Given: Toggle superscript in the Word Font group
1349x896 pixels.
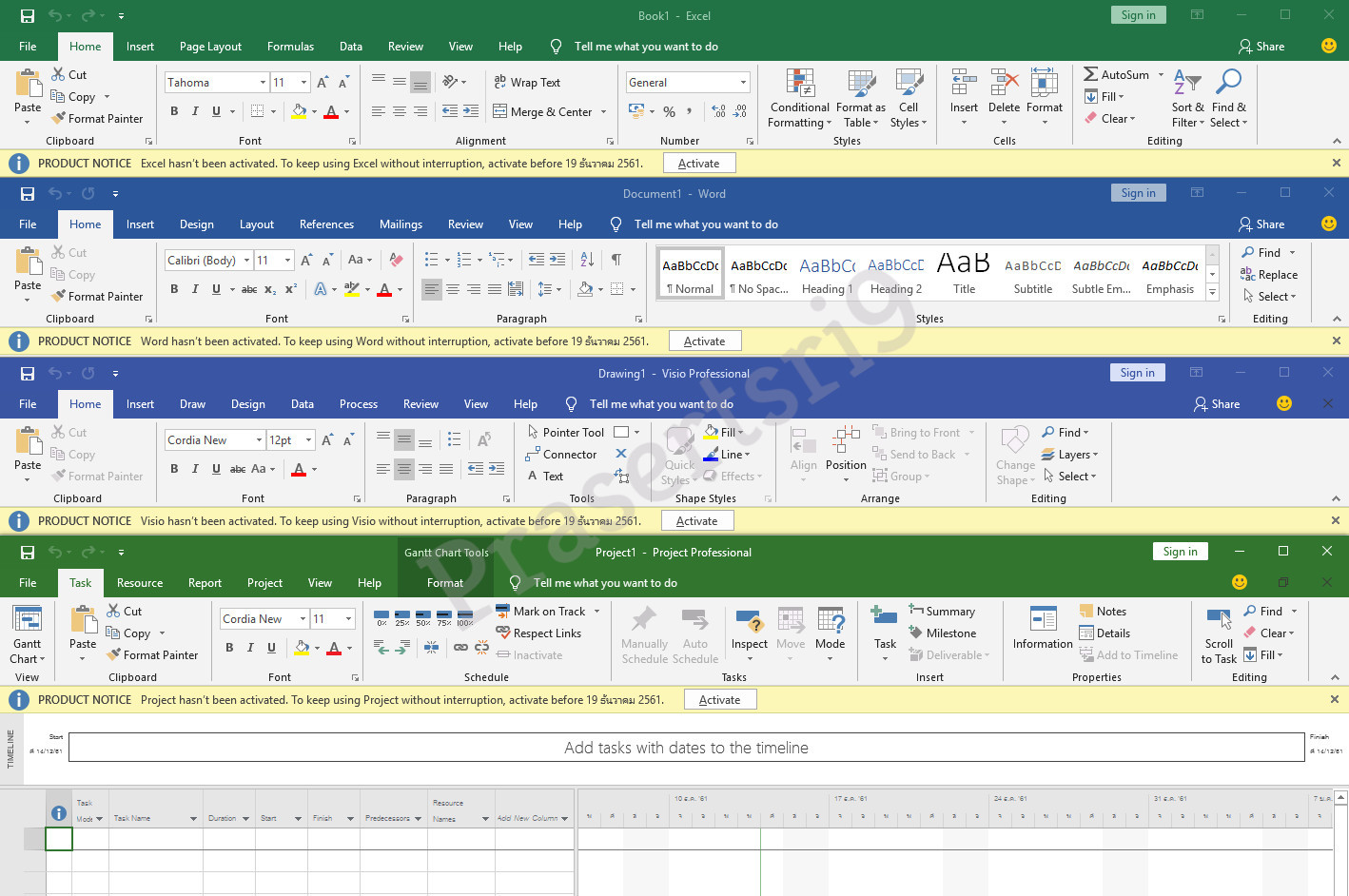Looking at the screenshot, I should coord(291,289).
